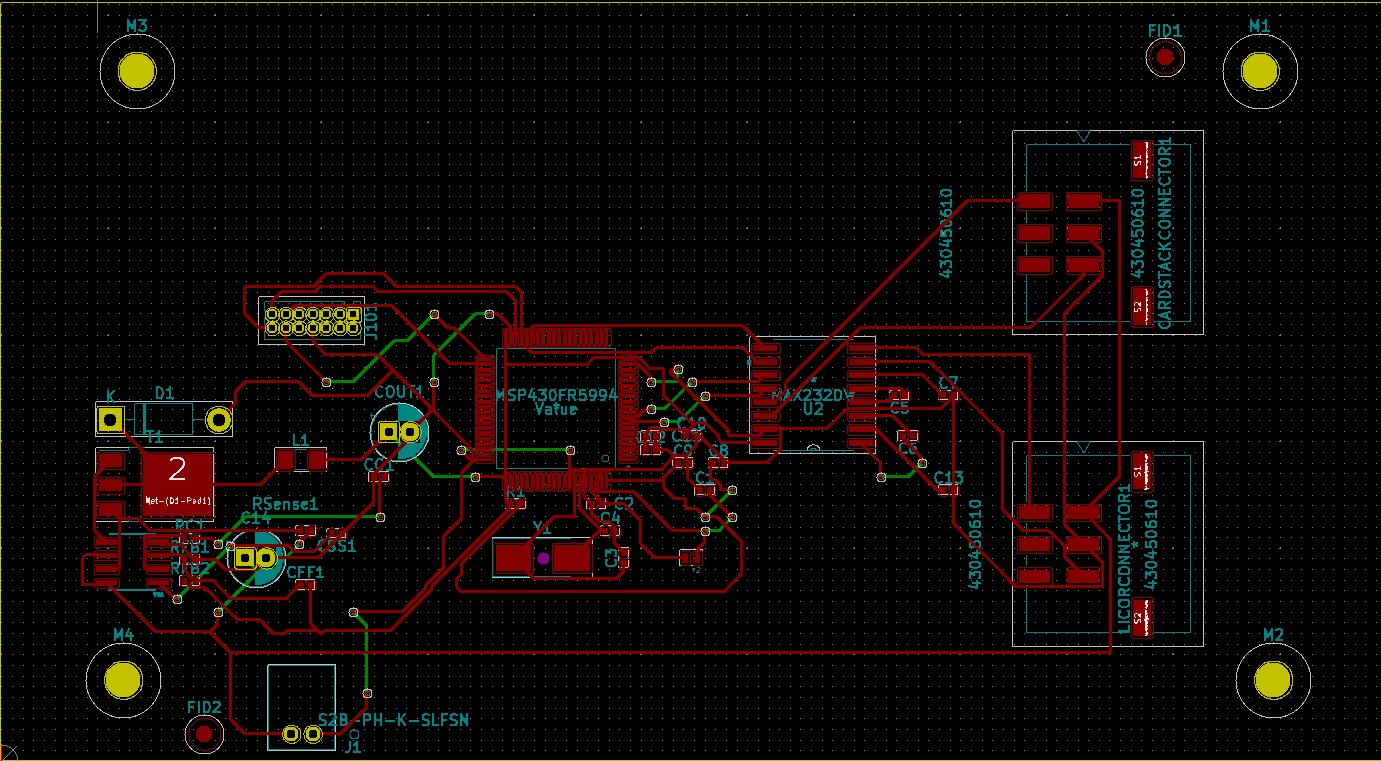Click the D1 diode cathode pad K

click(110, 420)
